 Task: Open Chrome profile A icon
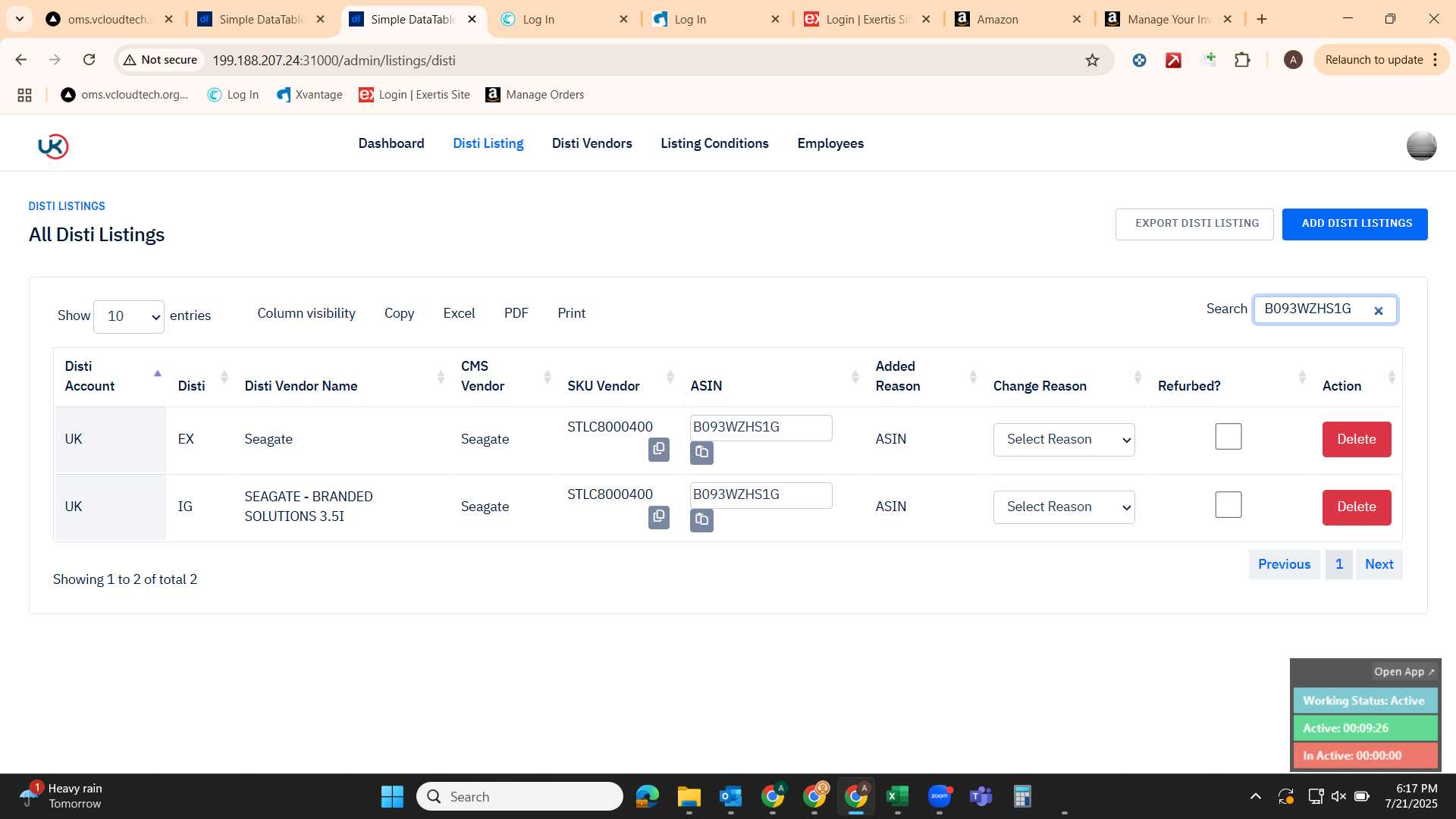[1293, 60]
